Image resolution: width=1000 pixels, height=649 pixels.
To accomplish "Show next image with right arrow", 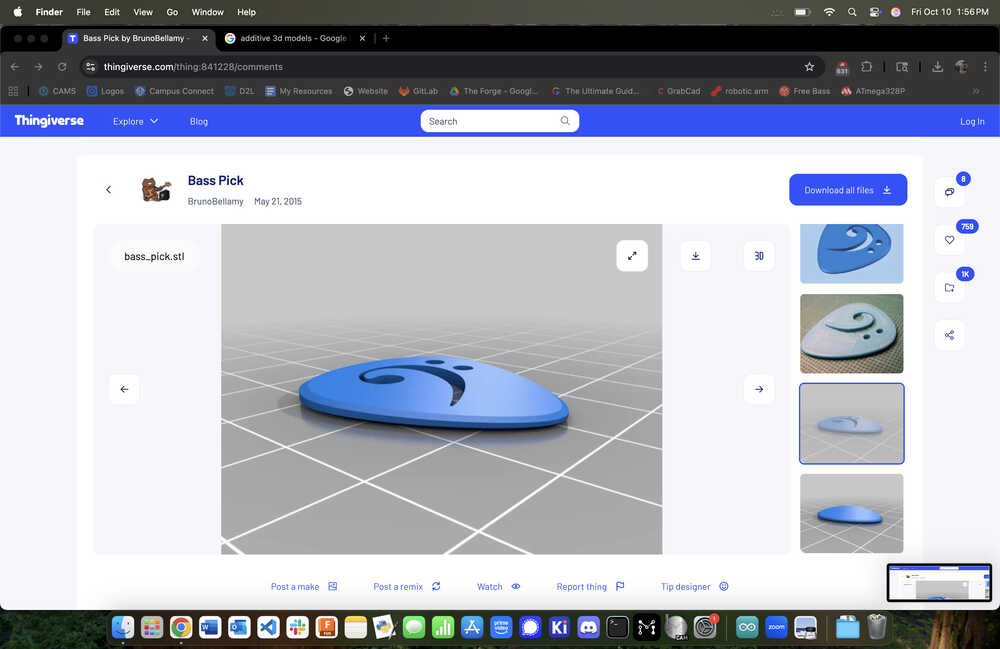I will pyautogui.click(x=759, y=389).
